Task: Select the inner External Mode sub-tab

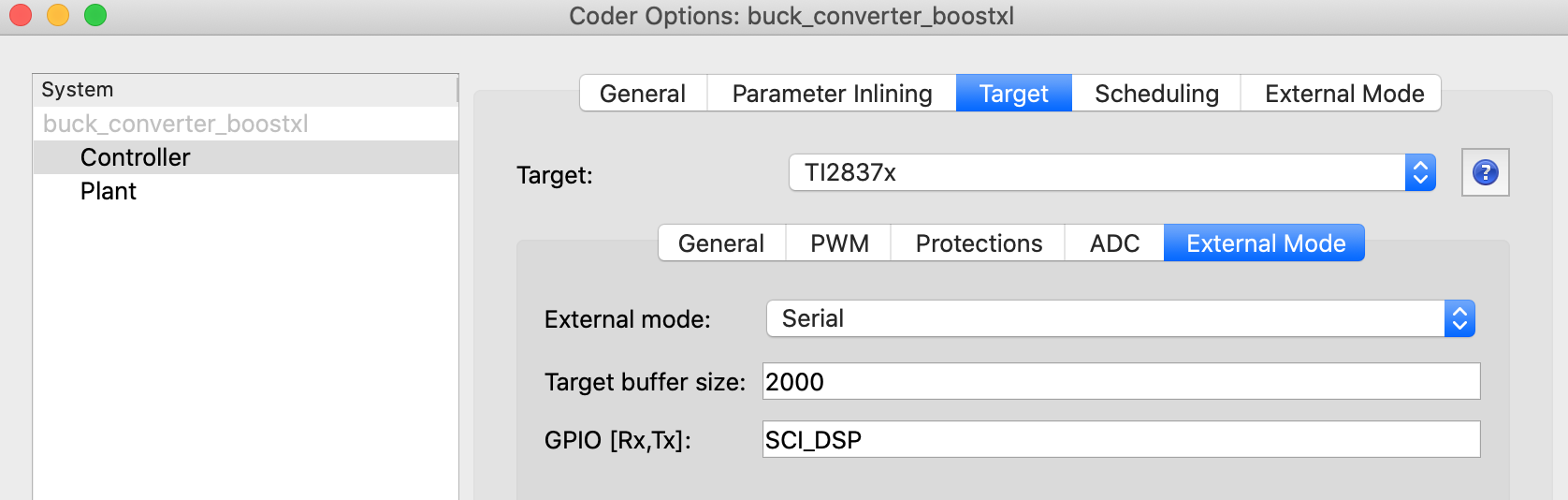Action: [x=1265, y=243]
